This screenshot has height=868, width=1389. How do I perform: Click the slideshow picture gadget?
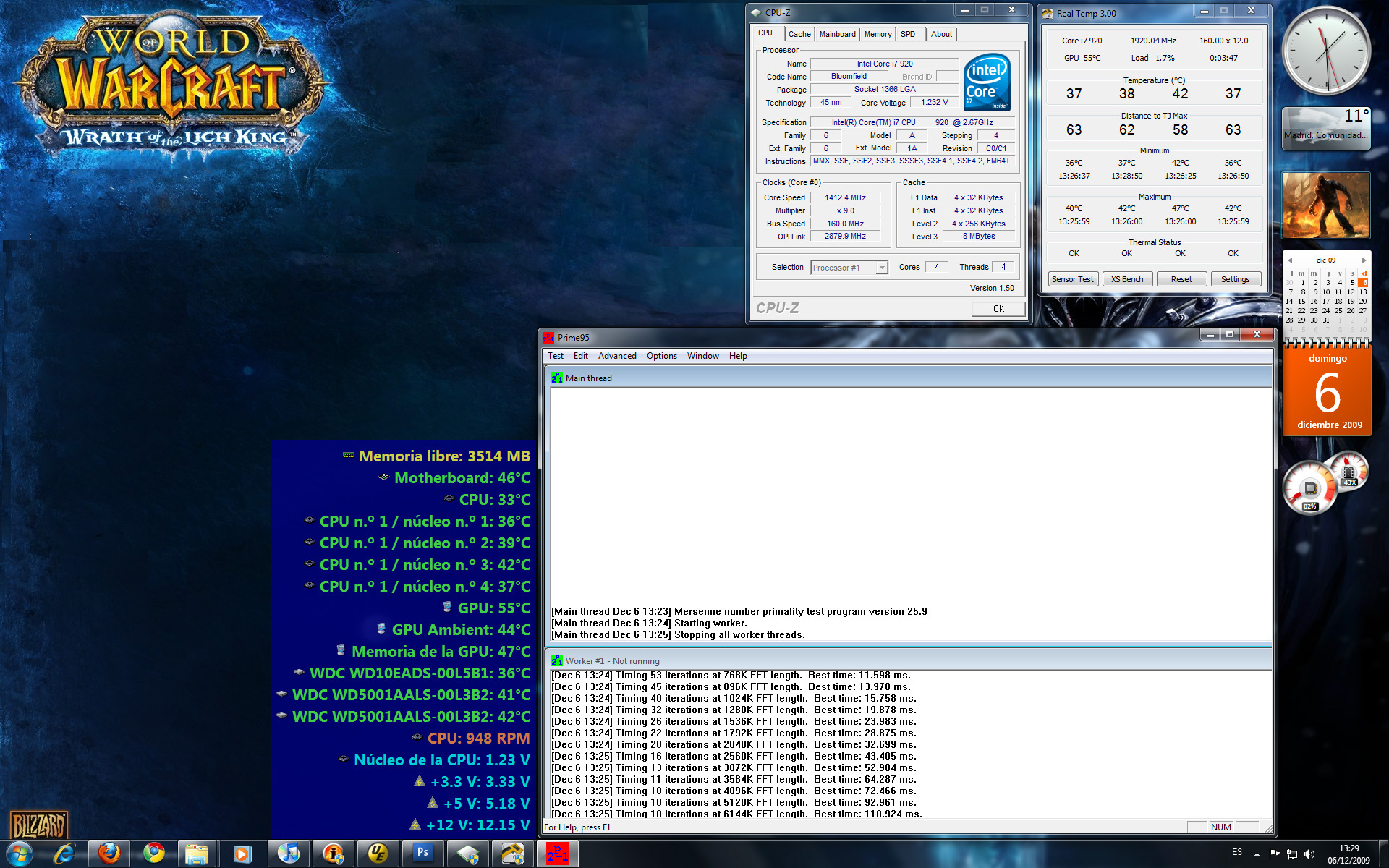[x=1326, y=205]
